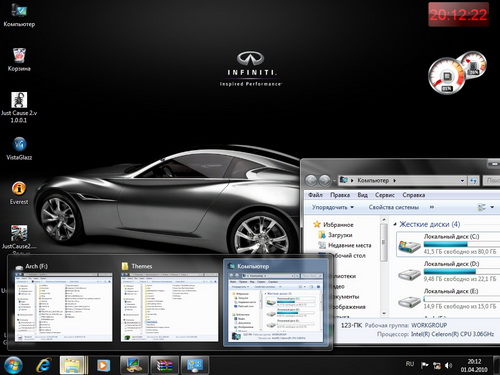Screen dimensions: 500x375
Task: Launch Internet Explorer from taskbar
Action: (44, 365)
